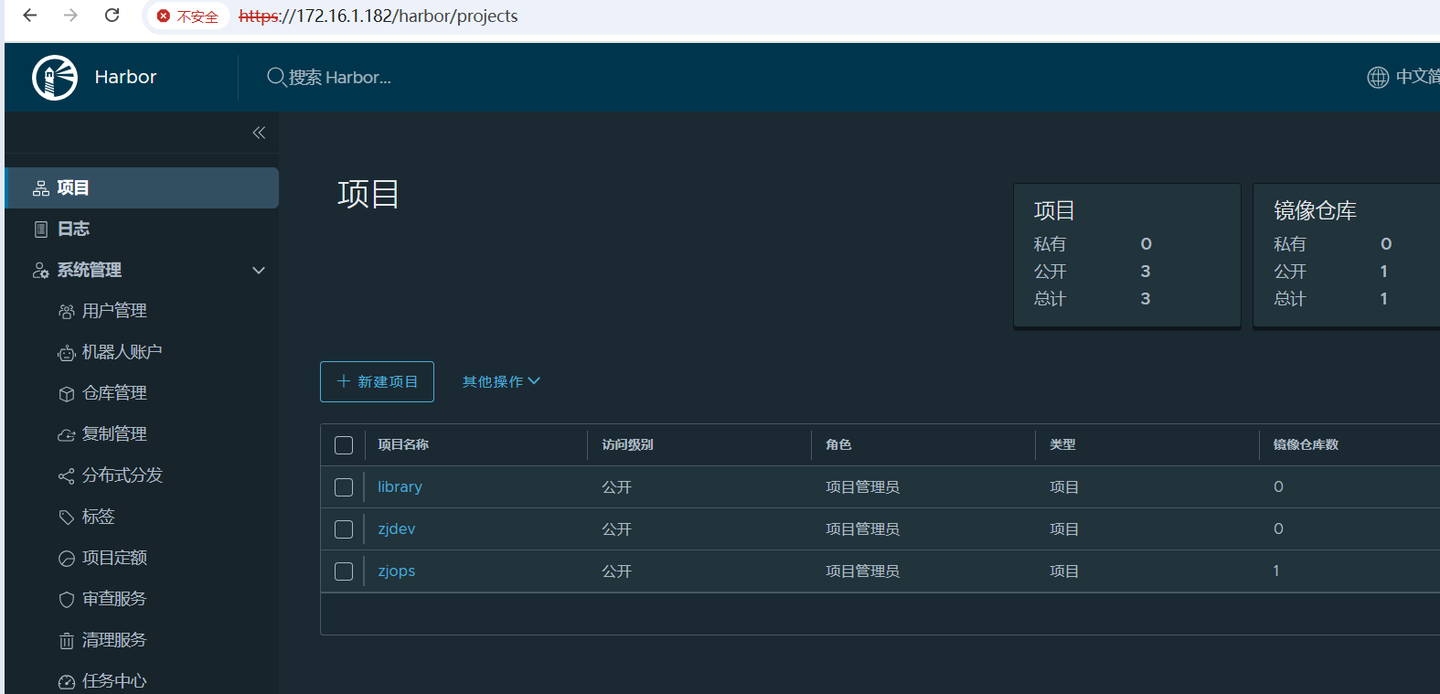Screen dimensions: 1440x694
Task: Open the zjdev project link
Action: (396, 528)
